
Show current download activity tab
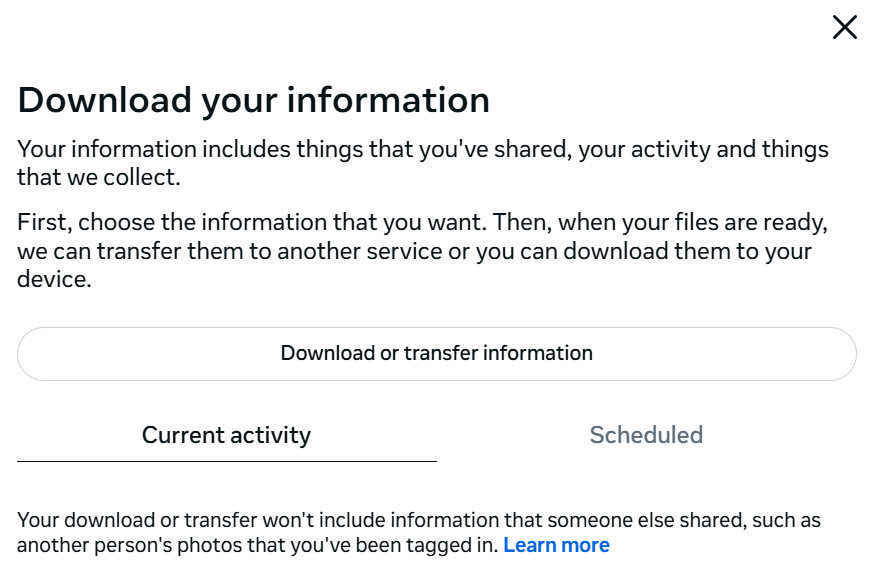coord(226,435)
